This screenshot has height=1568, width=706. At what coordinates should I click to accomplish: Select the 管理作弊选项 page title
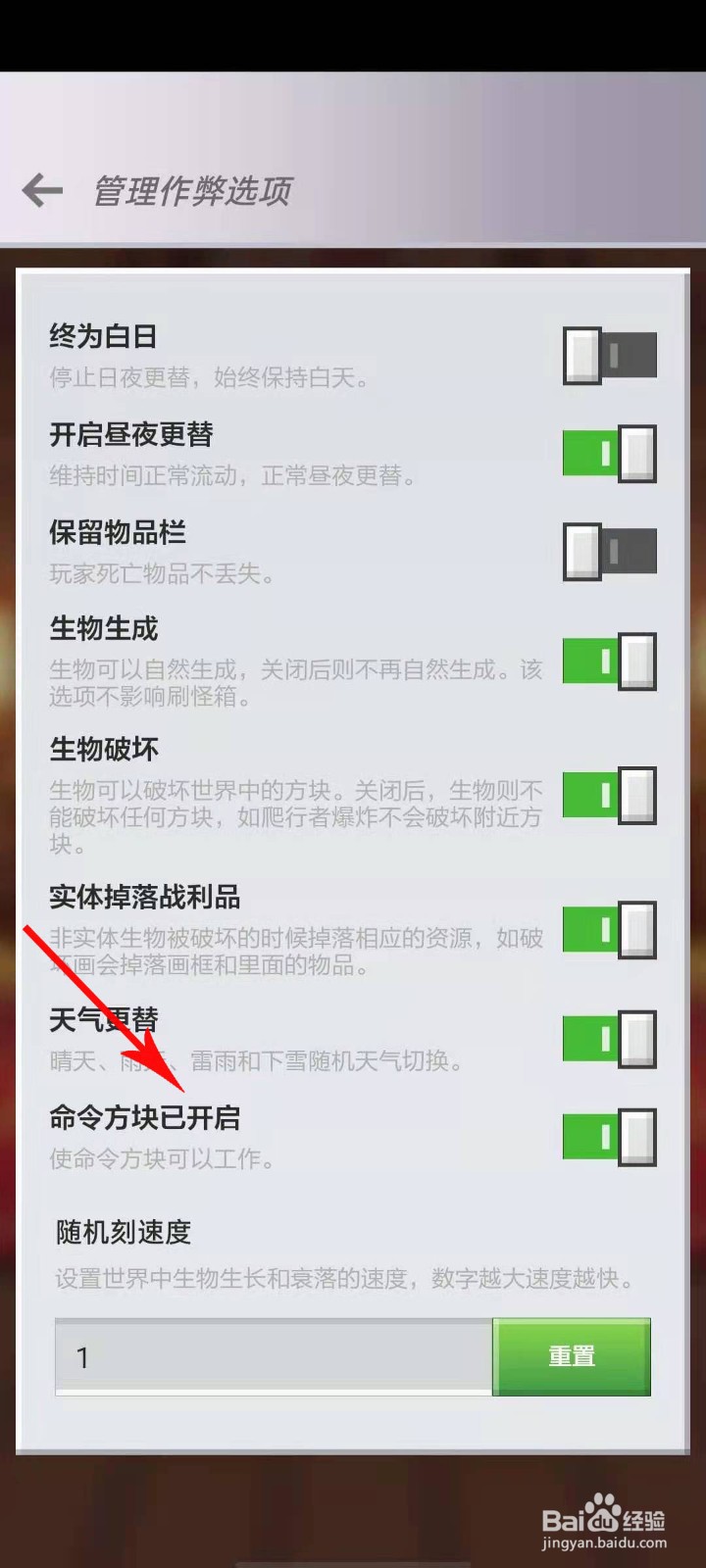point(192,190)
